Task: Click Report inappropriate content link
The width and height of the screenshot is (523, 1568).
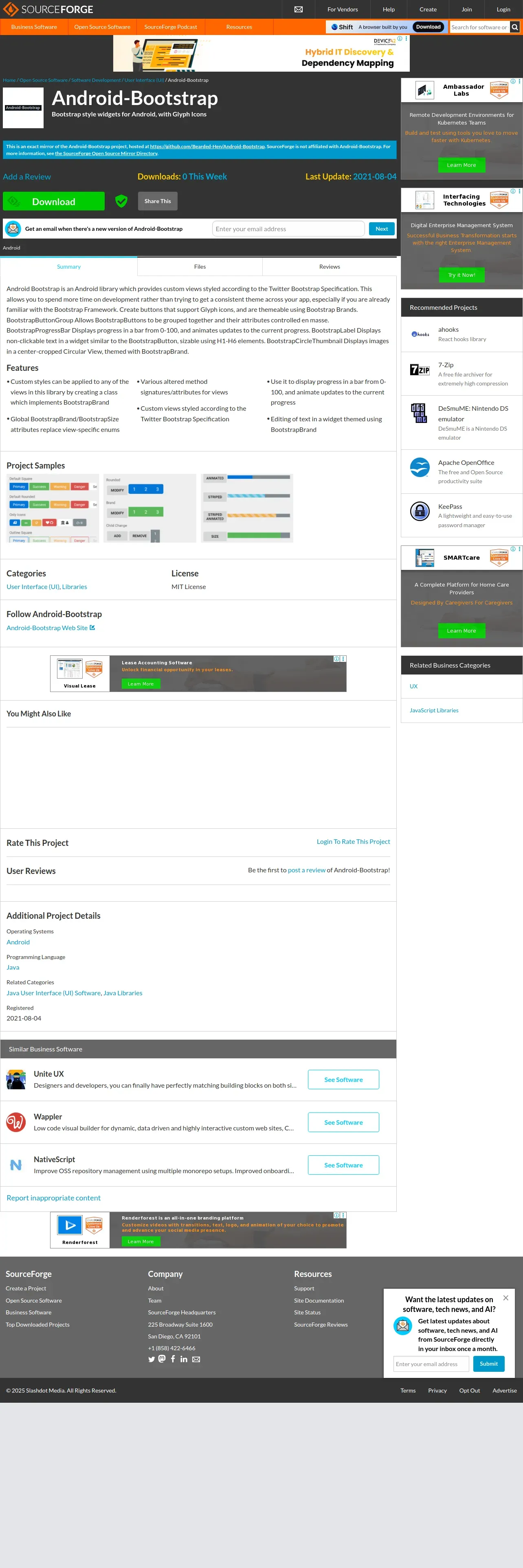Action: click(54, 1197)
